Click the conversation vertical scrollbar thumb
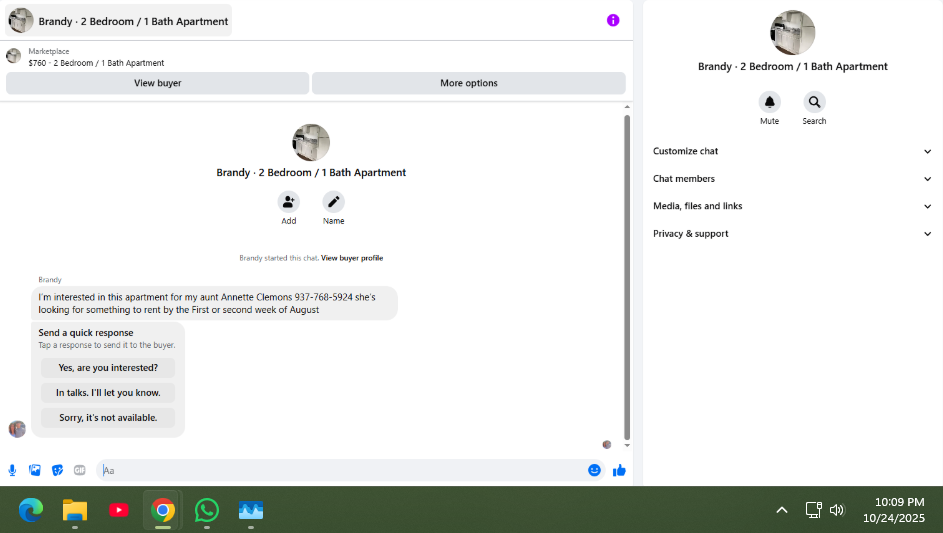The height and width of the screenshot is (533, 943). (627, 277)
